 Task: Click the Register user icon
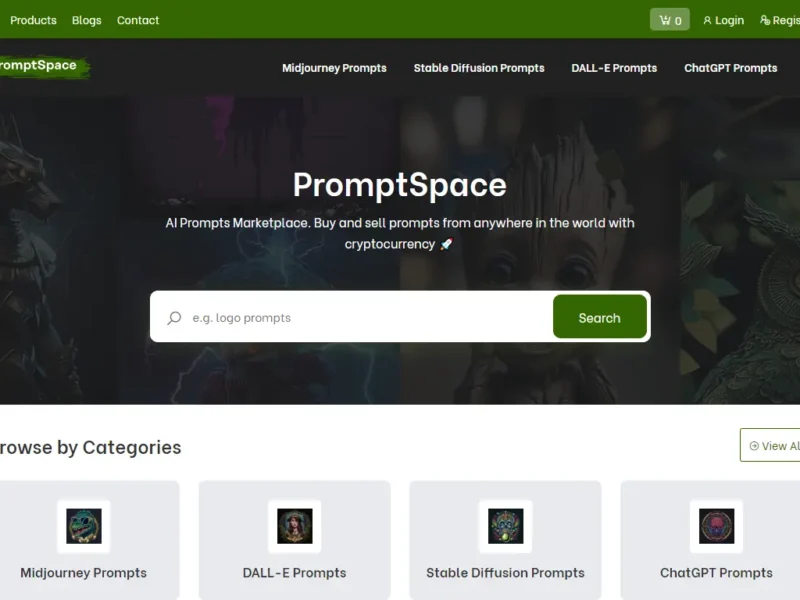coord(765,20)
